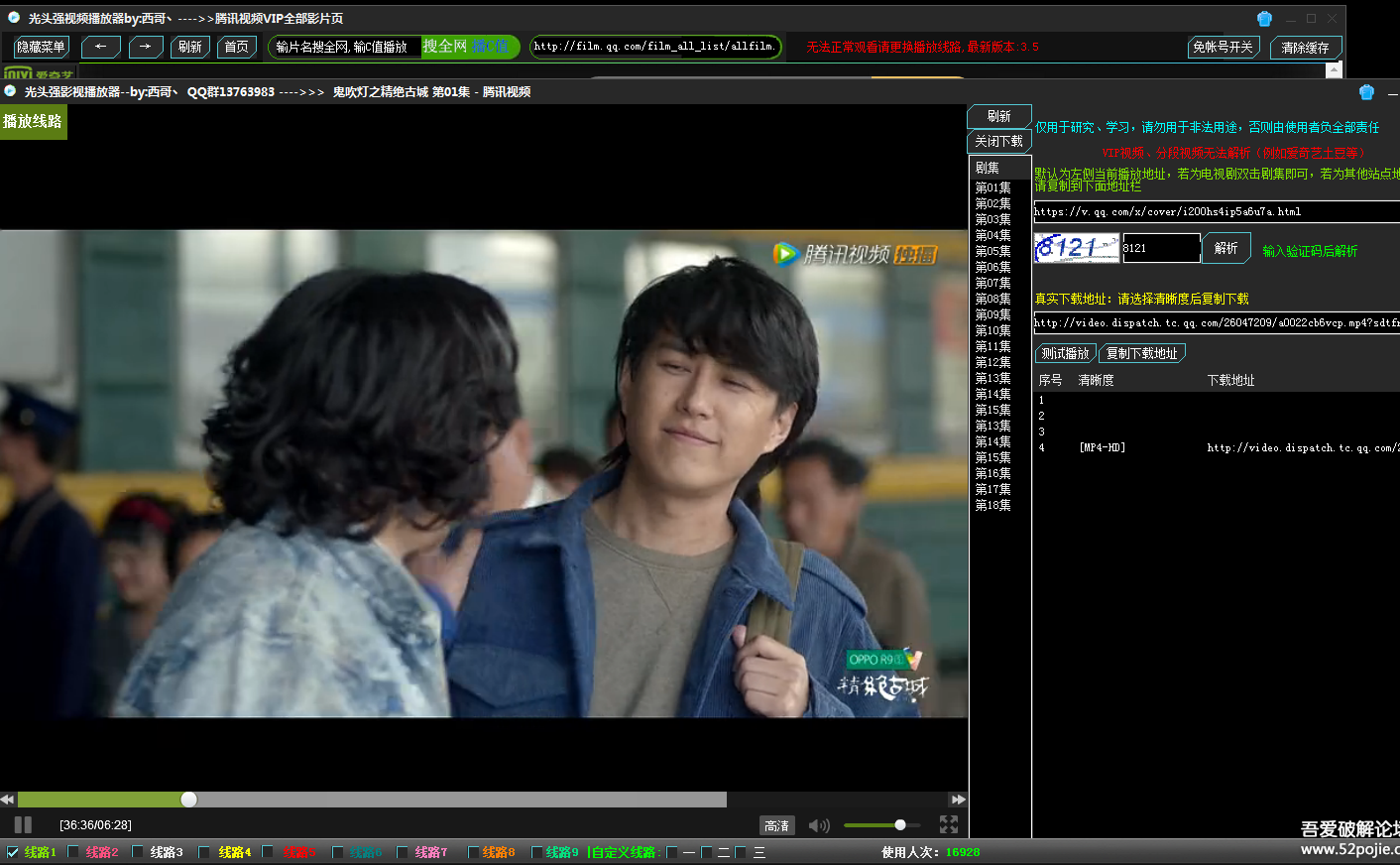Viewport: 1400px width, 865px height.
Task: Click the v.qq.com cover URL field
Action: pyautogui.click(x=1217, y=211)
